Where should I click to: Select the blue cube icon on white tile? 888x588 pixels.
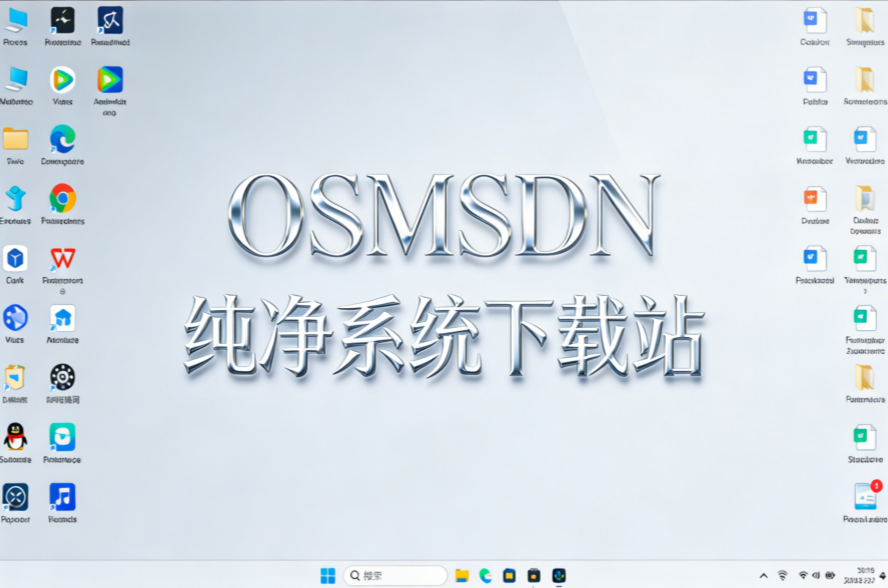click(15, 258)
